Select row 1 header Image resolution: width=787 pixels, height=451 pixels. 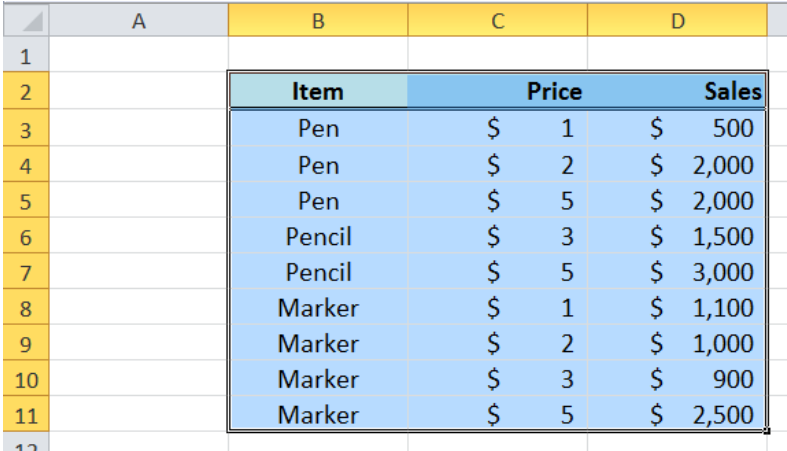coord(26,54)
